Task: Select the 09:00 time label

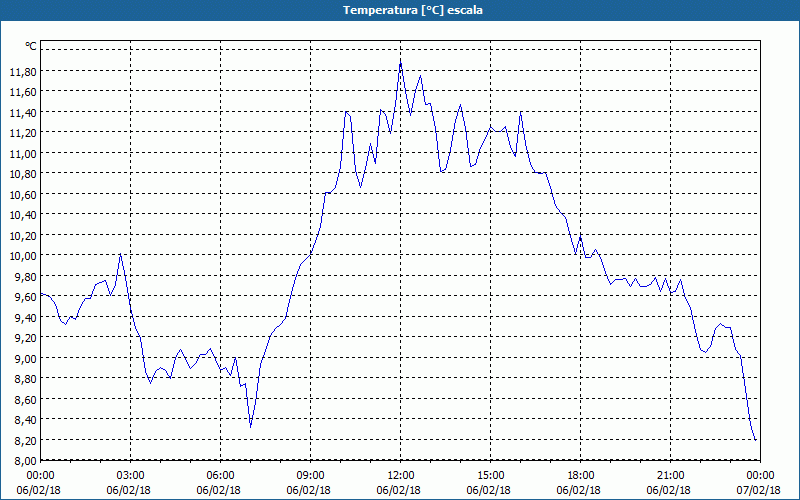Action: [310, 476]
